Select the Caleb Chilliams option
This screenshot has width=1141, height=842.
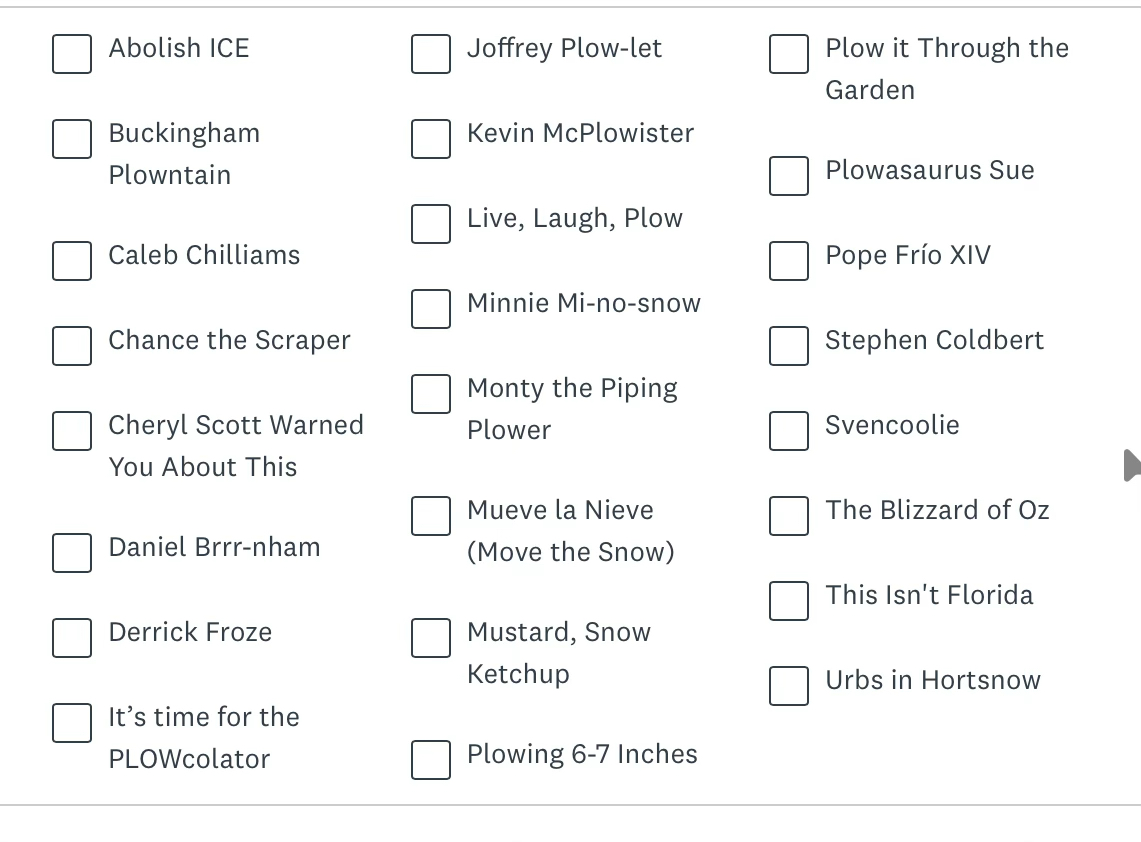point(72,261)
